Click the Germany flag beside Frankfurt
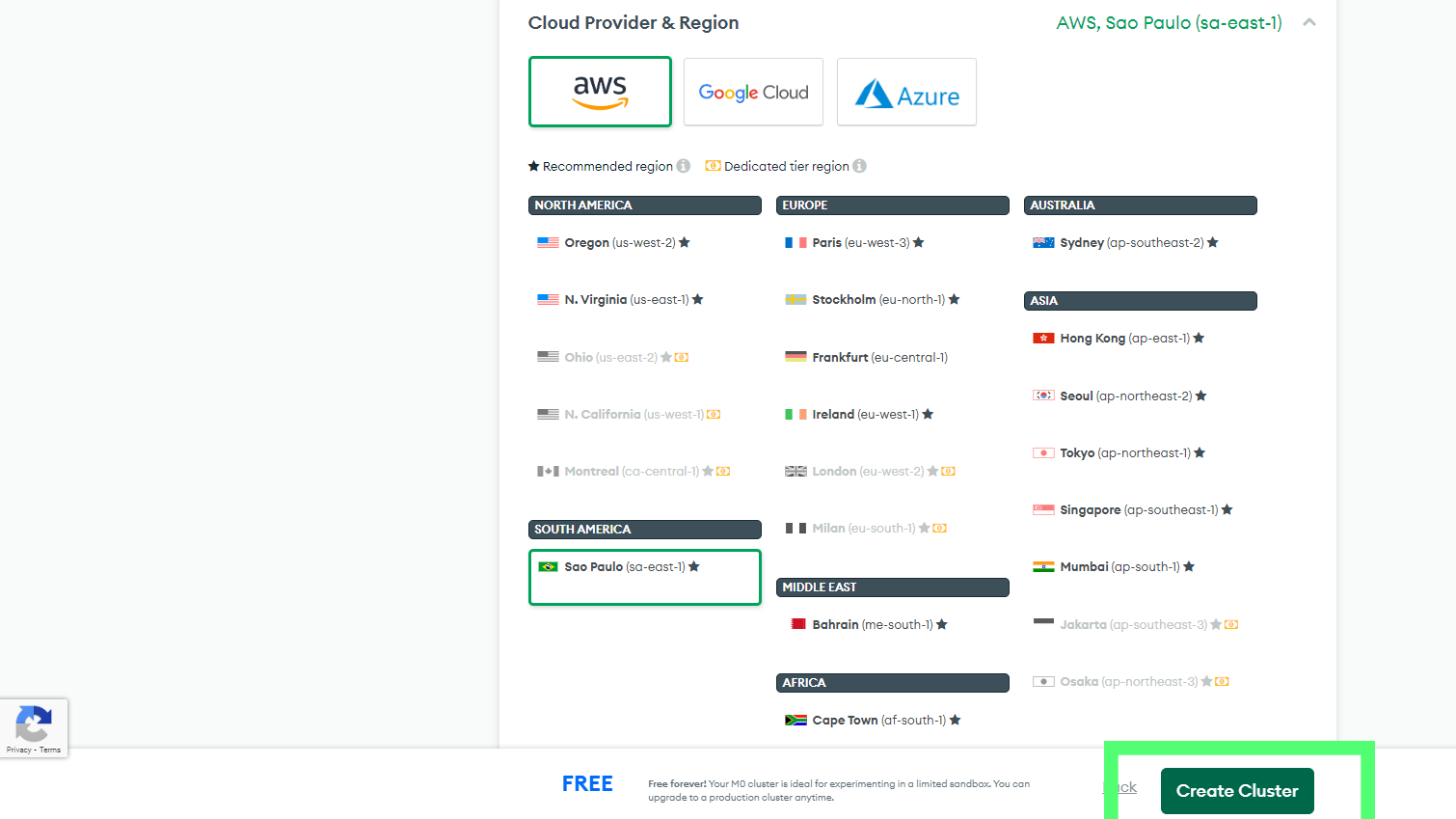The image size is (1456, 819). [795, 357]
